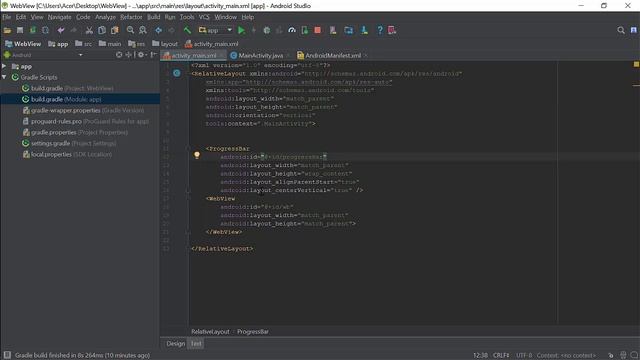640x360 pixels.
Task: Click the Gradle build finished status message
Action: pos(82,355)
